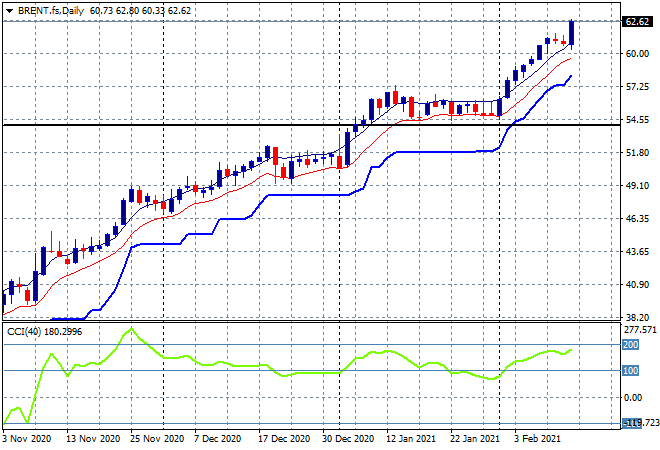Click the 51.80 price axis label
Viewport: 660px width, 450px height.
pyautogui.click(x=637, y=152)
